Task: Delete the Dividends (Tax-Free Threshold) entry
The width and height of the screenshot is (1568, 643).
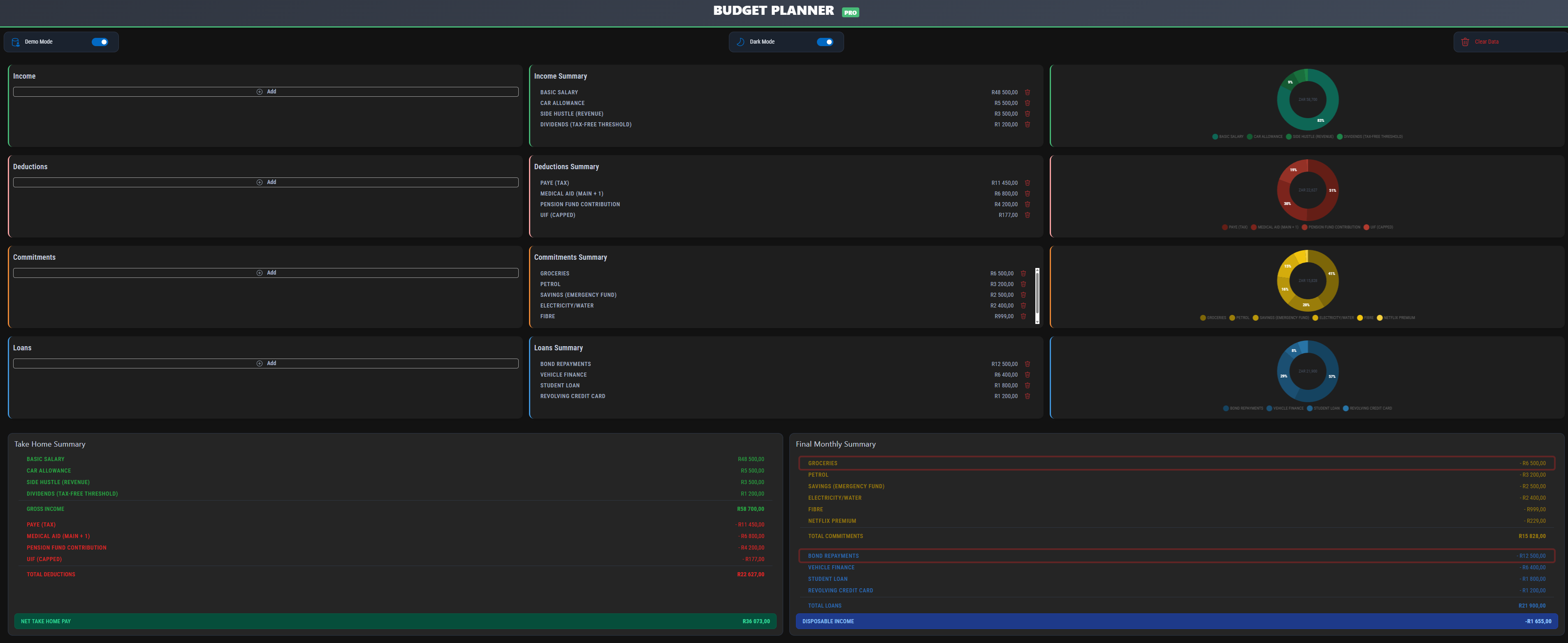Action: (x=1028, y=125)
